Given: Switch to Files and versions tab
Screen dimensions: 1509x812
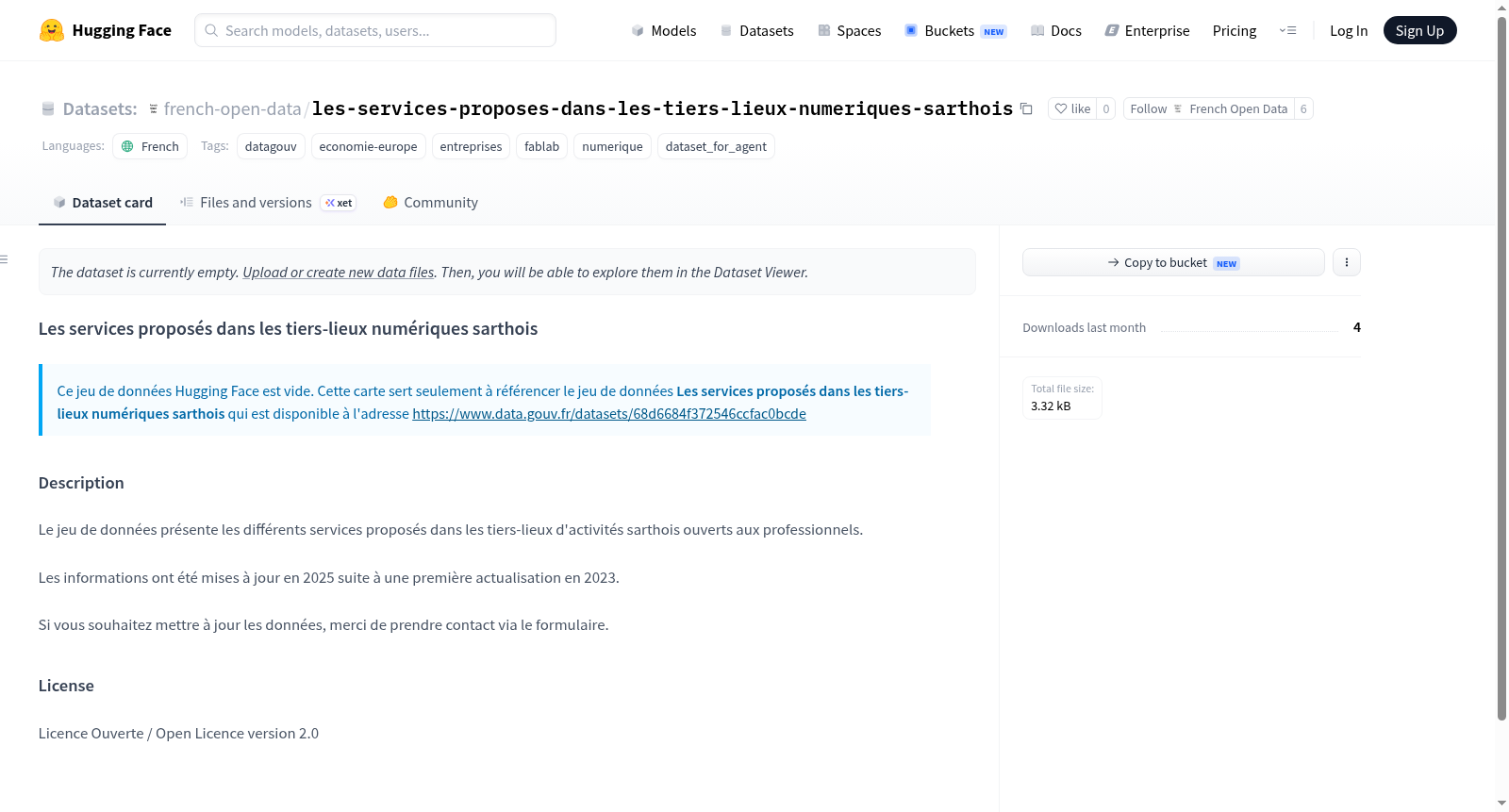Looking at the screenshot, I should click(x=268, y=203).
